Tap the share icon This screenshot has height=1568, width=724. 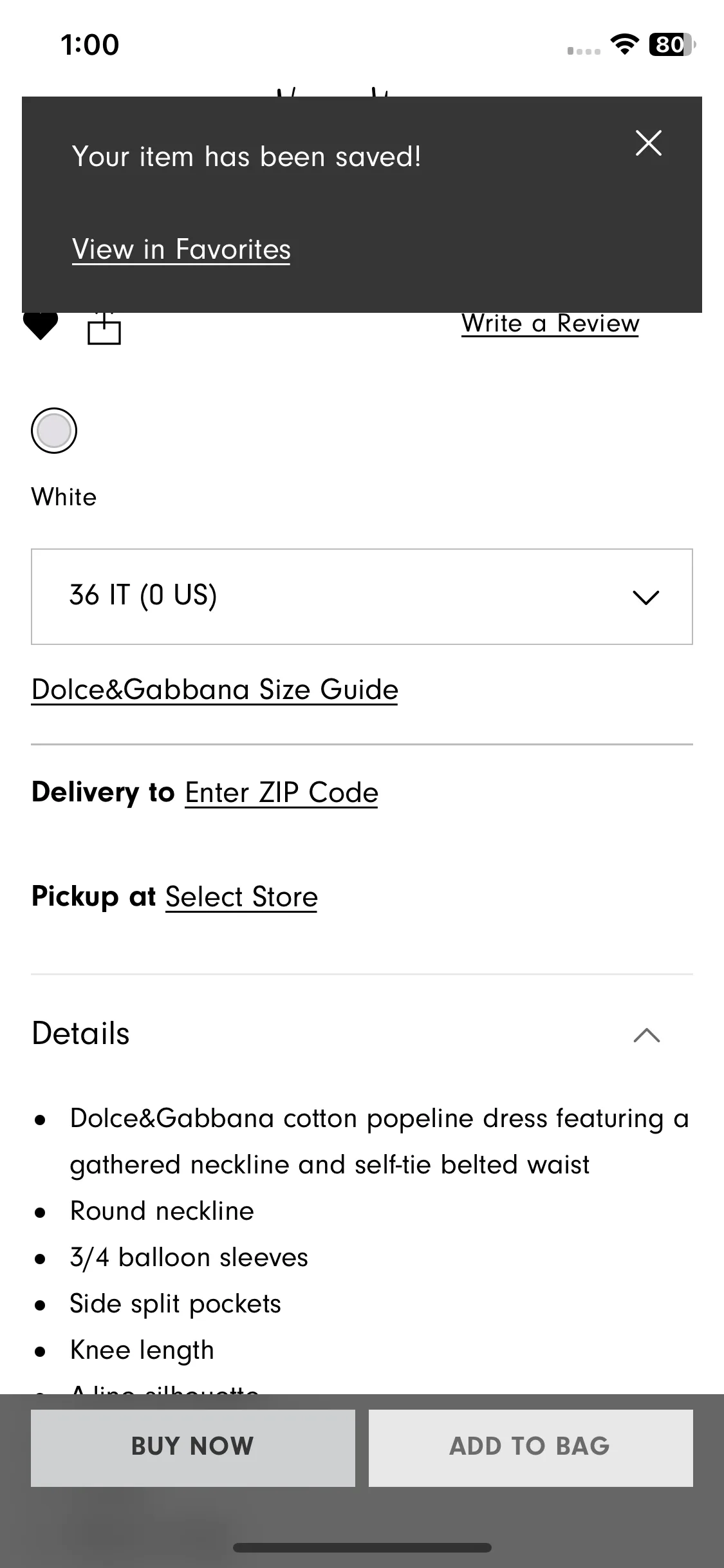point(104,328)
